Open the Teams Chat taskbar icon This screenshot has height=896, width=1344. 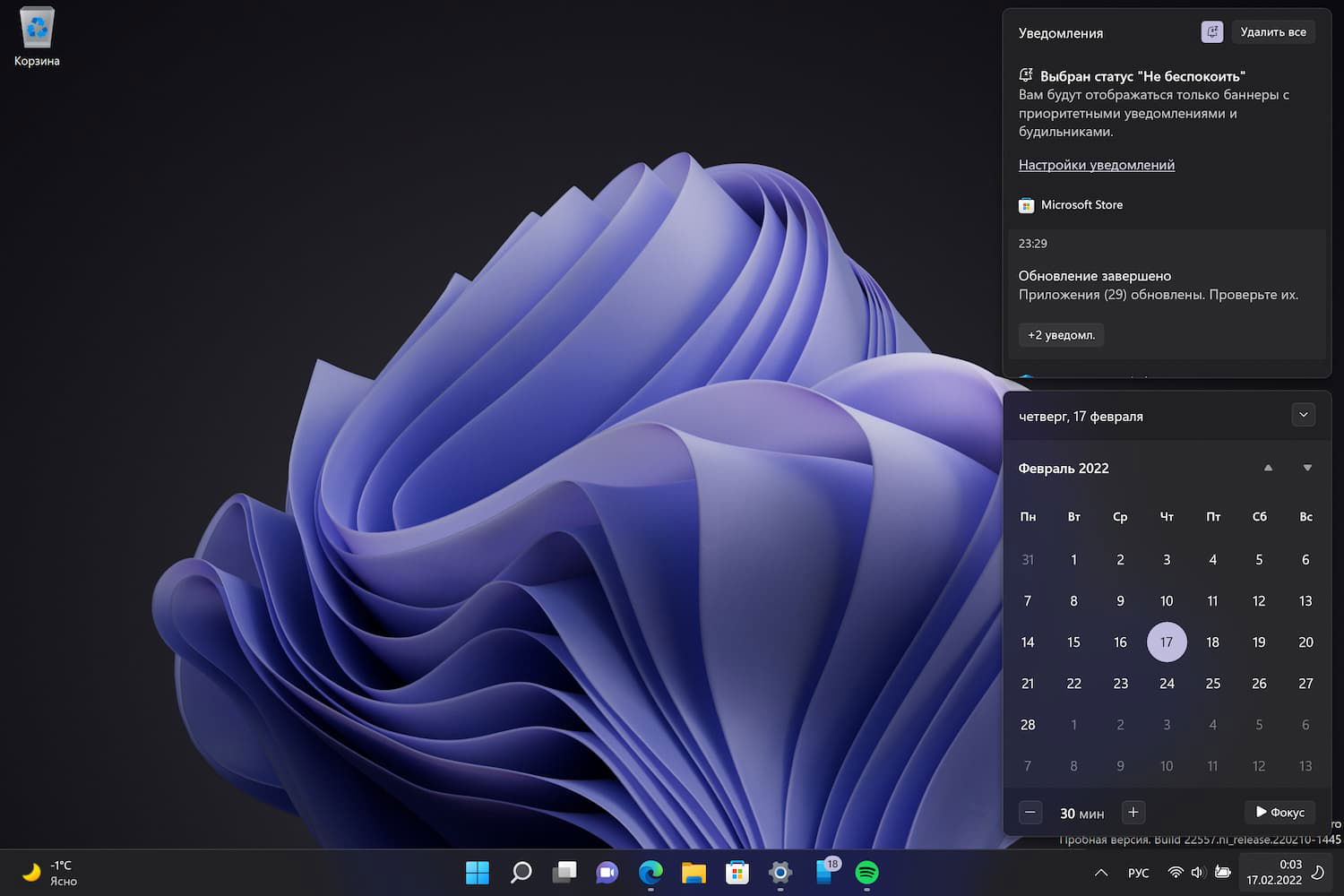tap(607, 872)
